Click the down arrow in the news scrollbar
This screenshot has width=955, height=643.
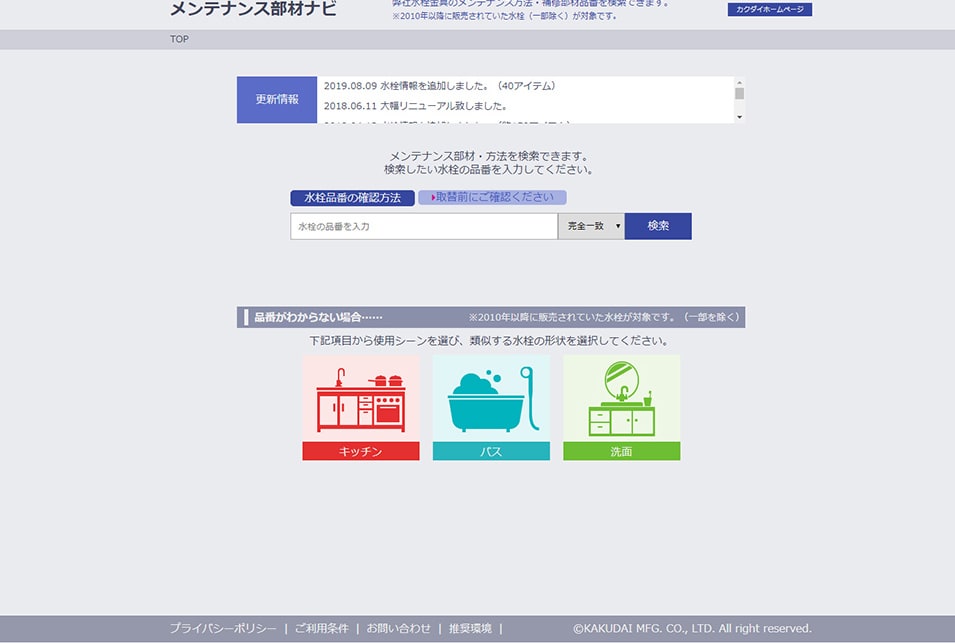point(740,117)
